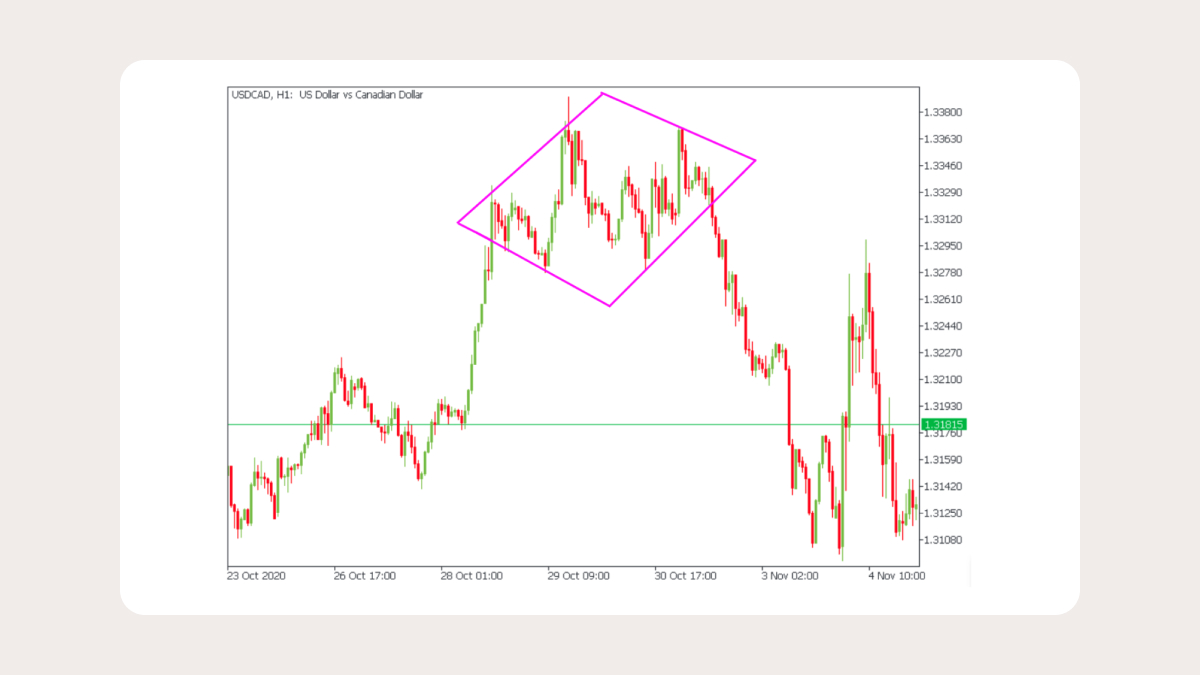Click the '4 Nov 10:00' time label

(x=897, y=576)
